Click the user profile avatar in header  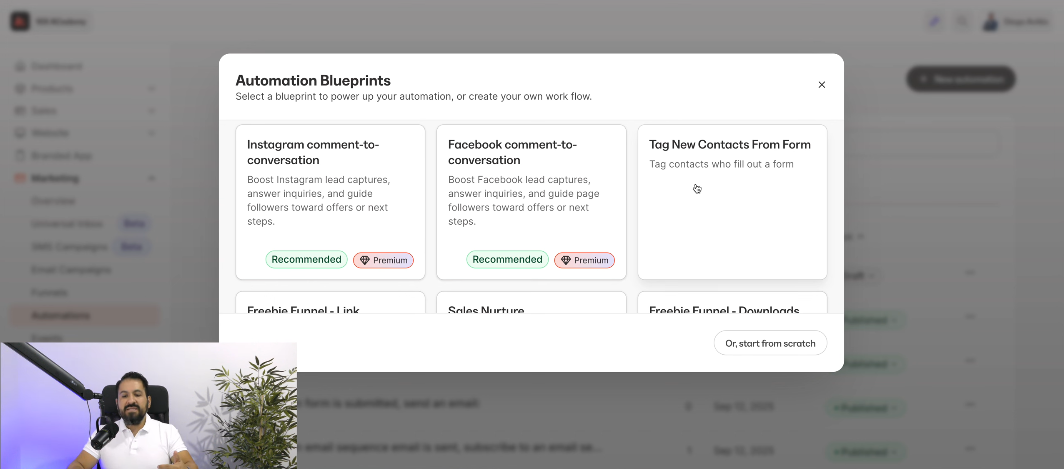(990, 21)
